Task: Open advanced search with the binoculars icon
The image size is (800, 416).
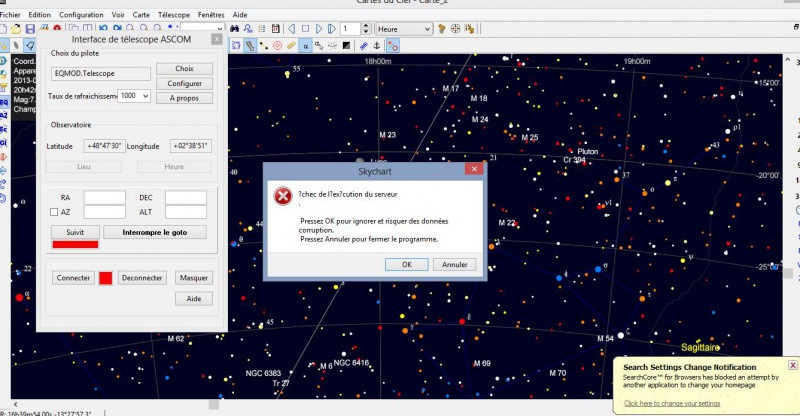Action: [x=234, y=29]
